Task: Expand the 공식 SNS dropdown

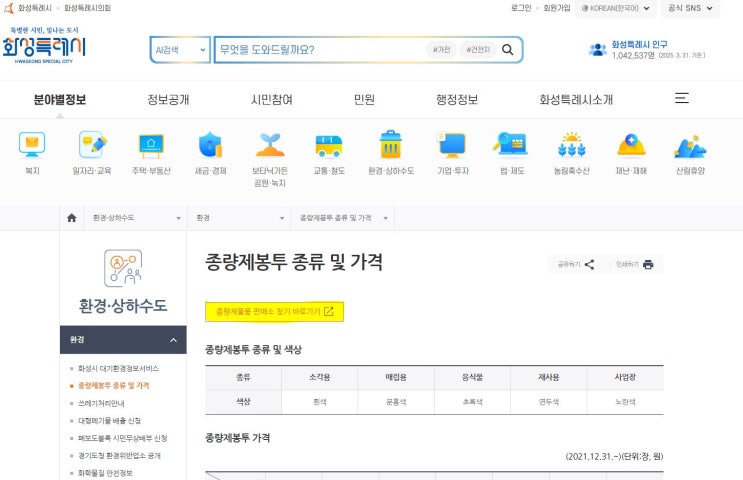Action: 690,8
